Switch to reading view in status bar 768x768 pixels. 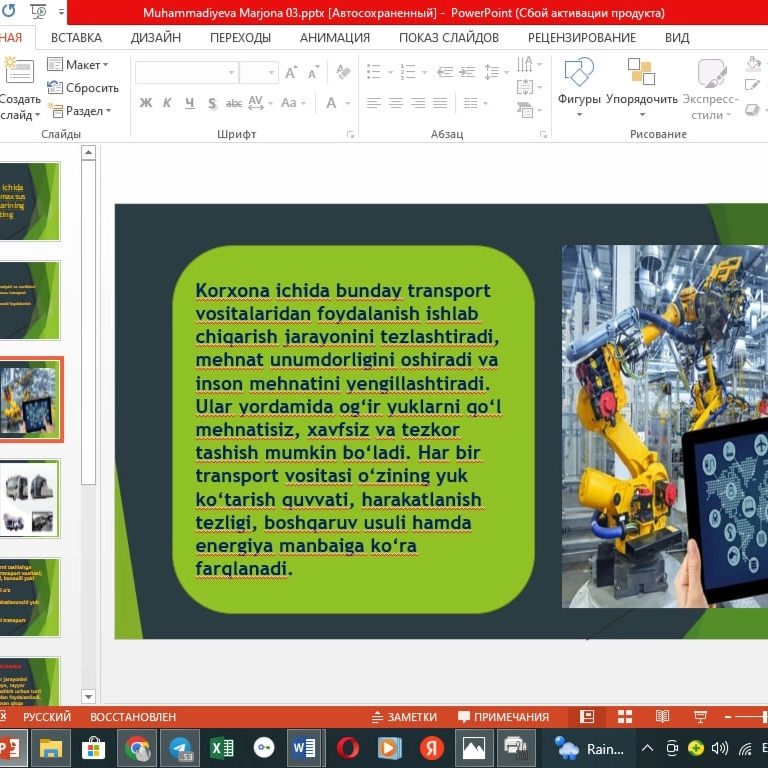tap(662, 717)
